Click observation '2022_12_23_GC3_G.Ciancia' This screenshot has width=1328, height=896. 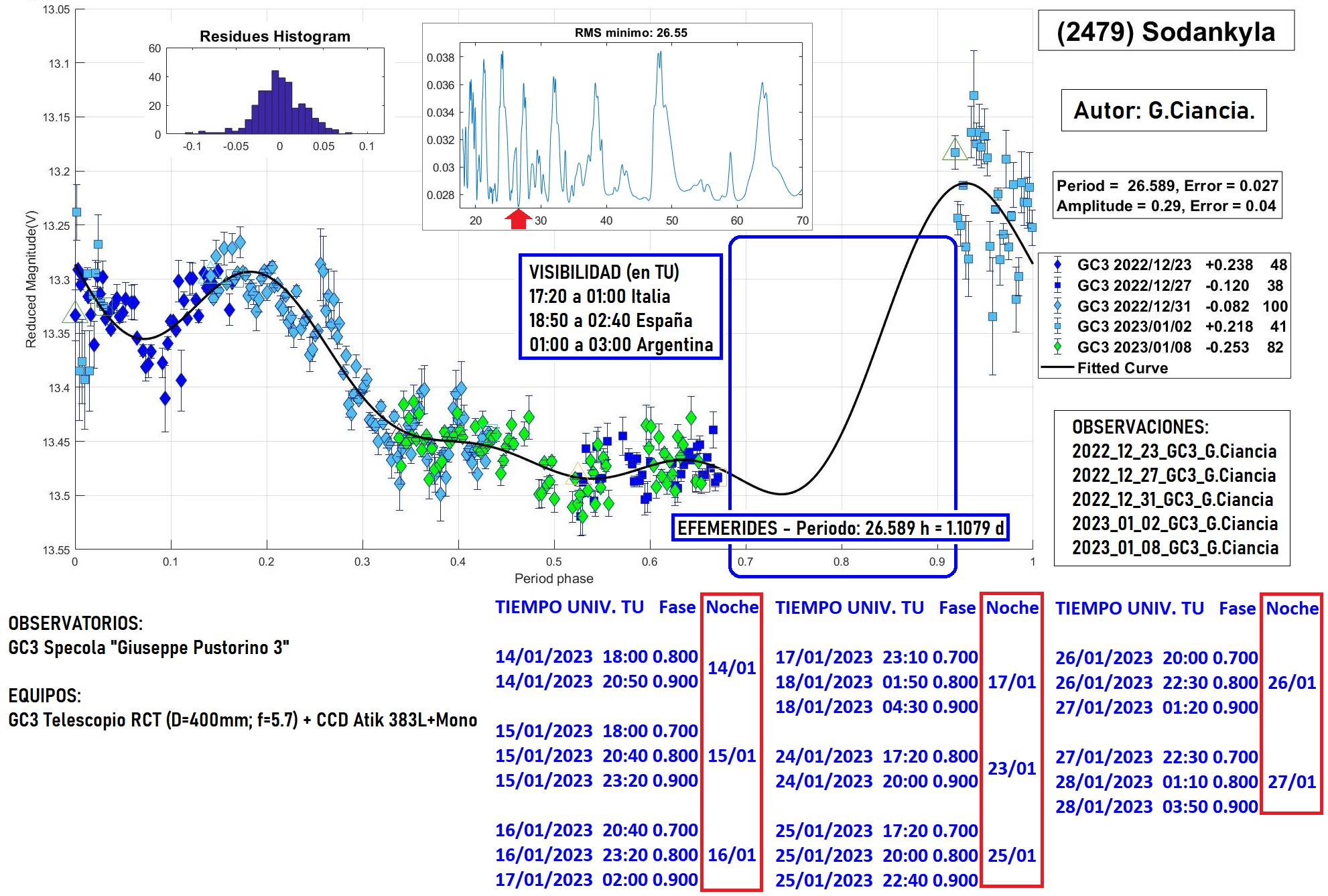tap(1174, 451)
